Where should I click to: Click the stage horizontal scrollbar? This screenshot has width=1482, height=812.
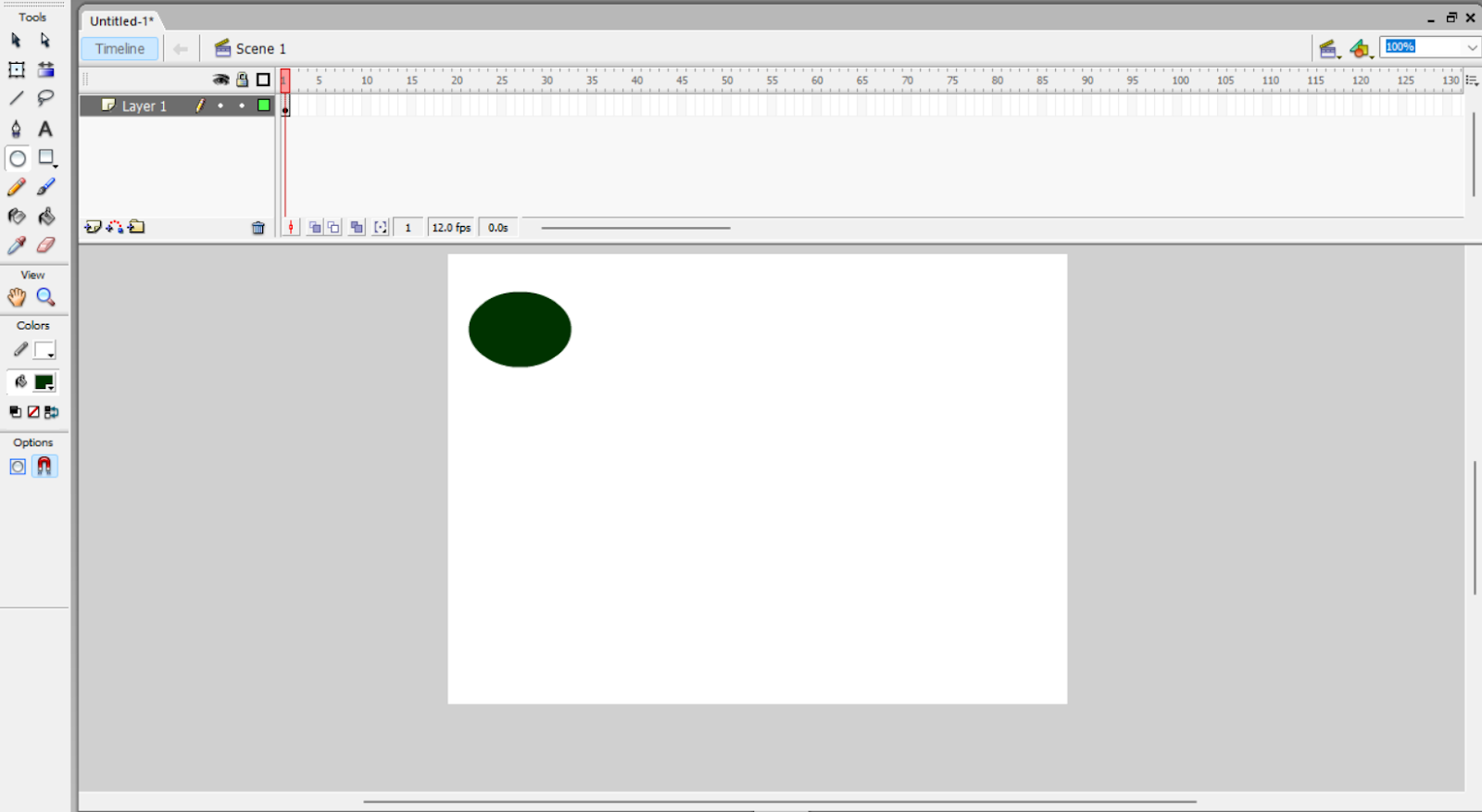pos(780,802)
